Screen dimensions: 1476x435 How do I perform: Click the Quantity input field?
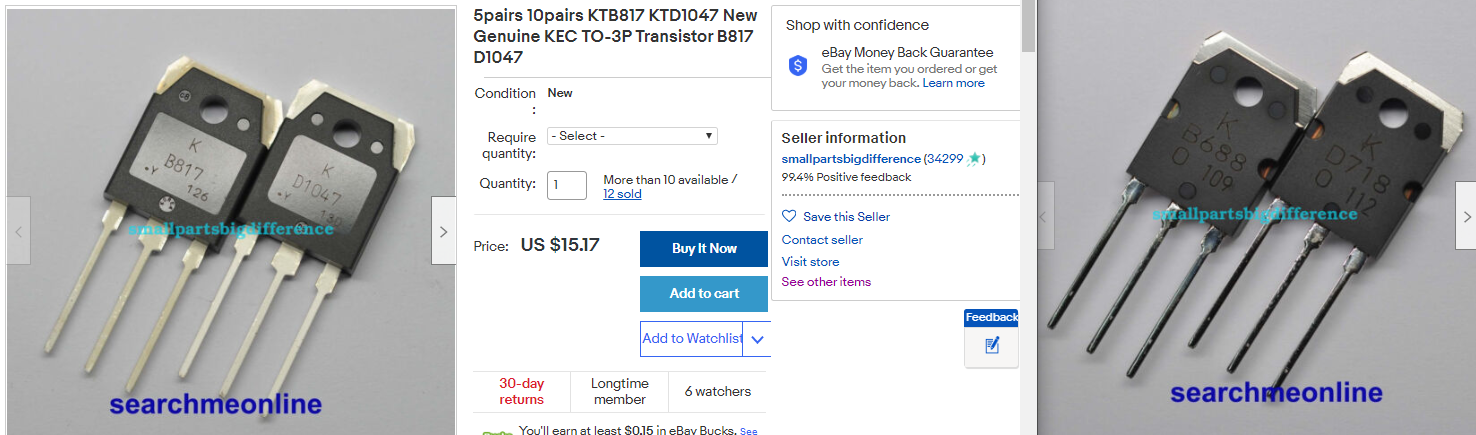pyautogui.click(x=567, y=184)
